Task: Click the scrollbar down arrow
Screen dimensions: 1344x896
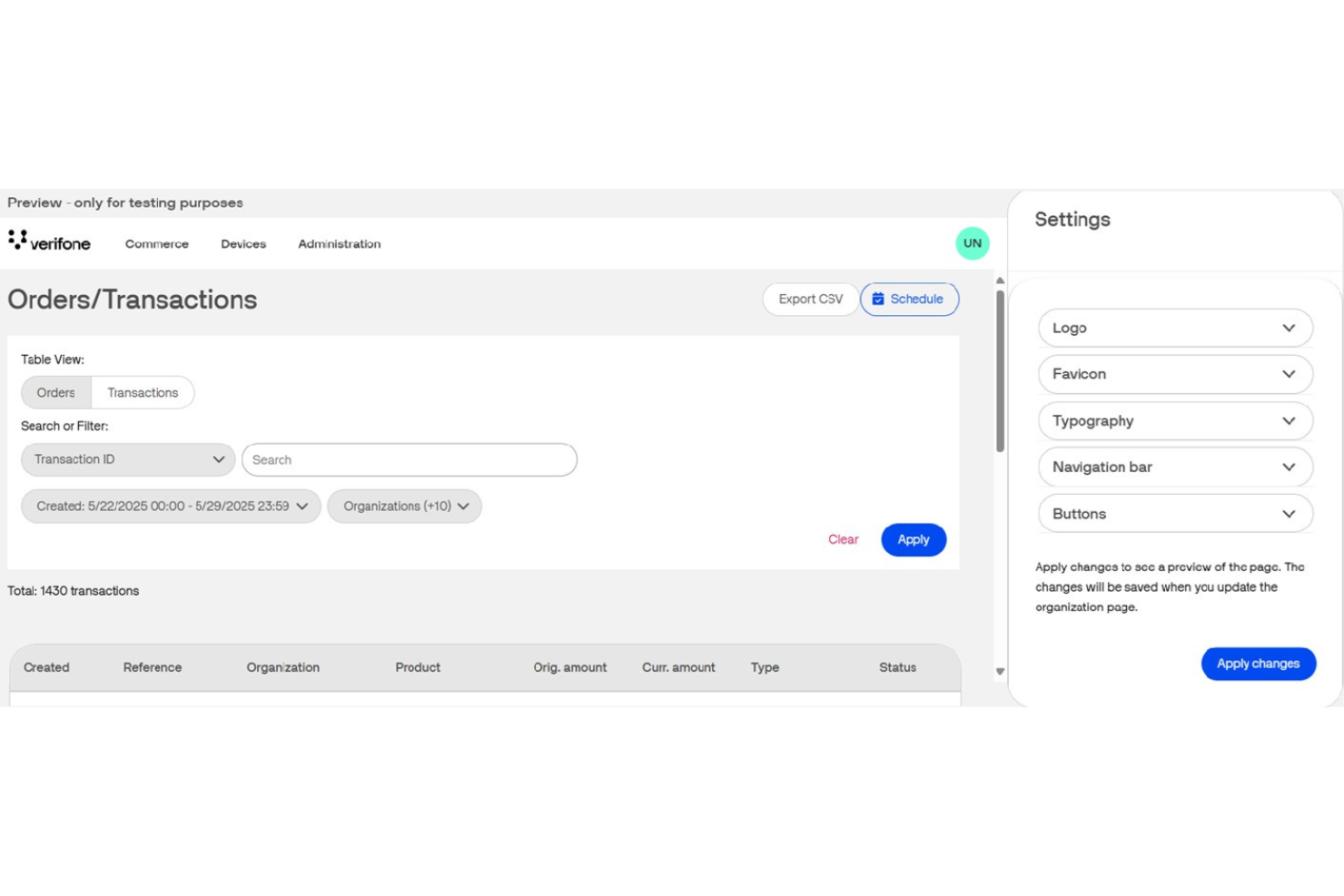Action: point(1000,672)
